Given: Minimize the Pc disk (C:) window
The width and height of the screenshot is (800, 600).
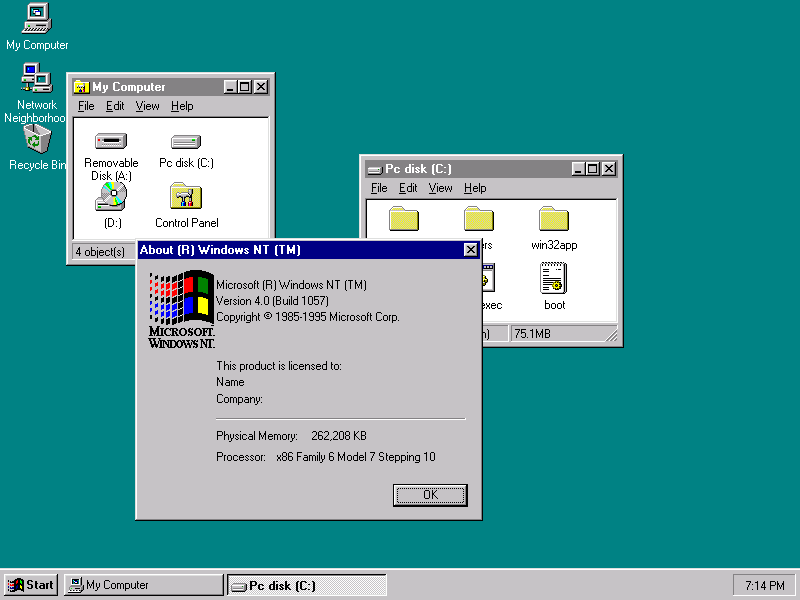Looking at the screenshot, I should 578,169.
